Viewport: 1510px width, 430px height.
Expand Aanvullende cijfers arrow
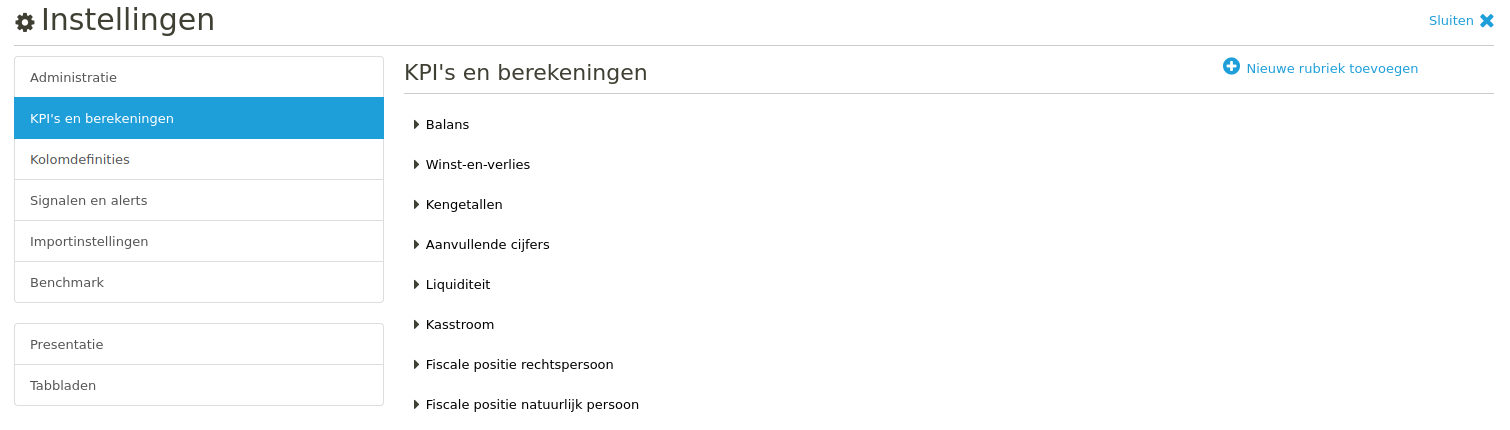click(x=416, y=245)
